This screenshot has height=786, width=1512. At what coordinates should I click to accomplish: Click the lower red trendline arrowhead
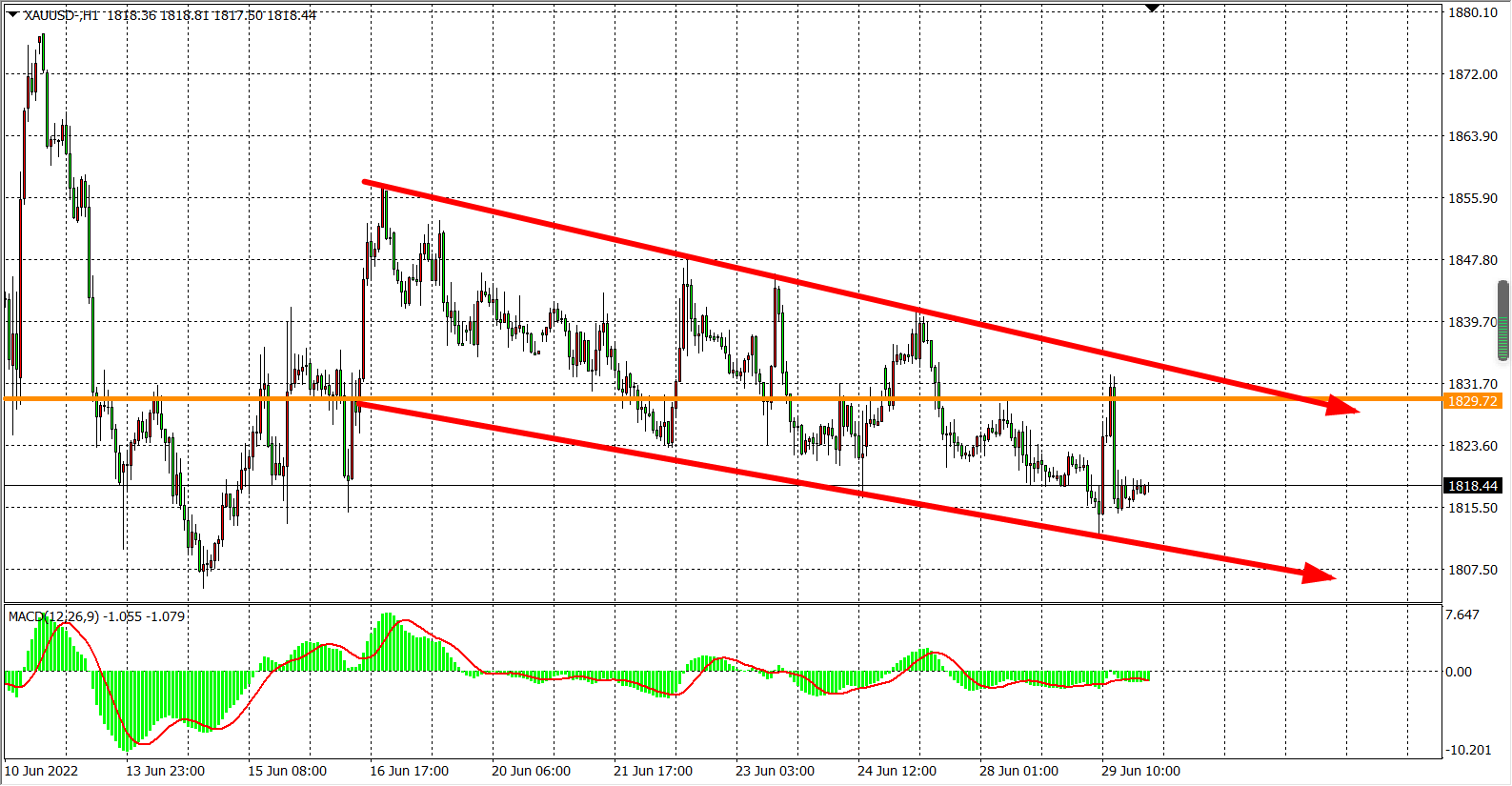pos(1320,574)
